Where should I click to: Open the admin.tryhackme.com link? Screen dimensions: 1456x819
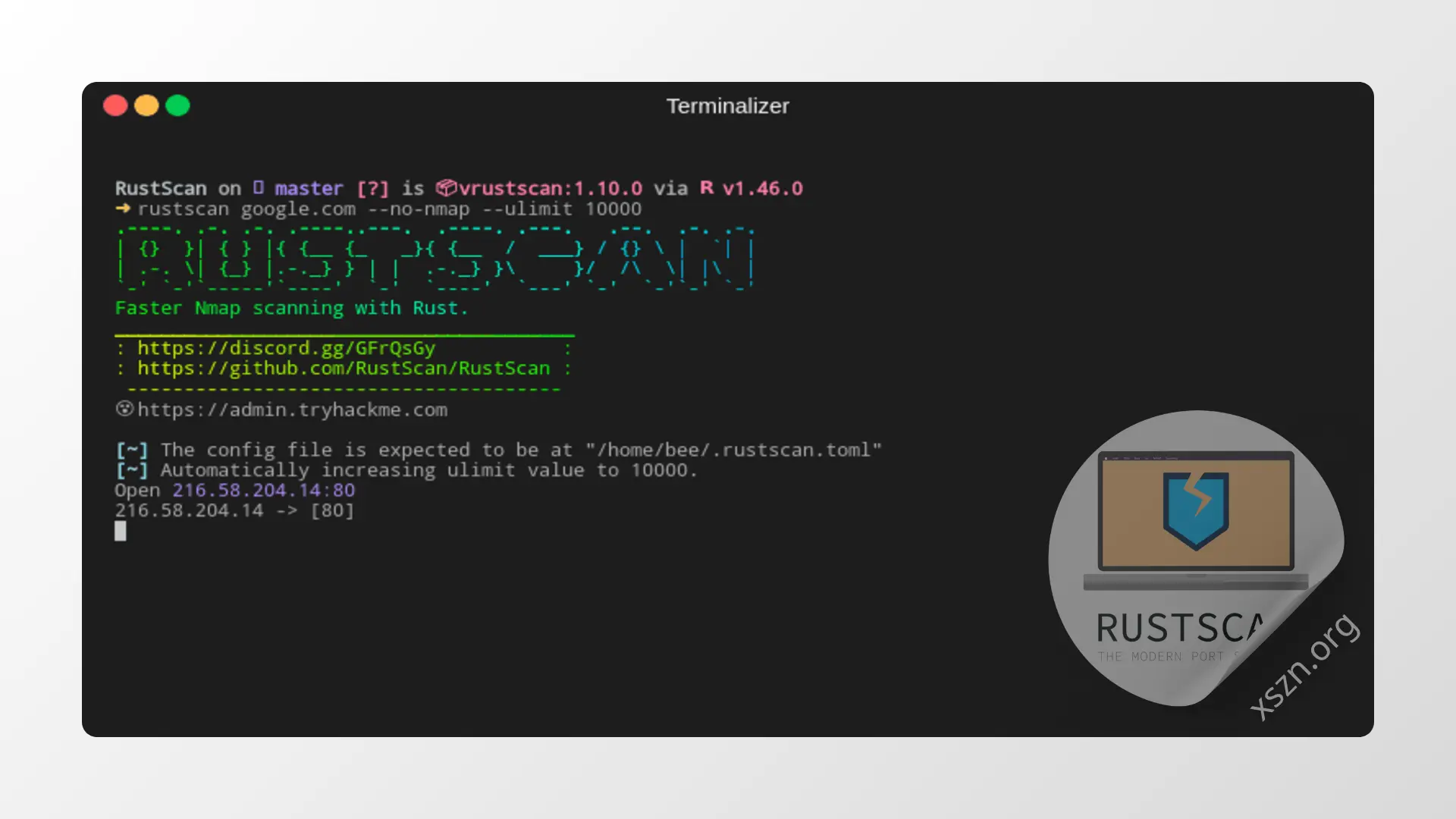[292, 409]
